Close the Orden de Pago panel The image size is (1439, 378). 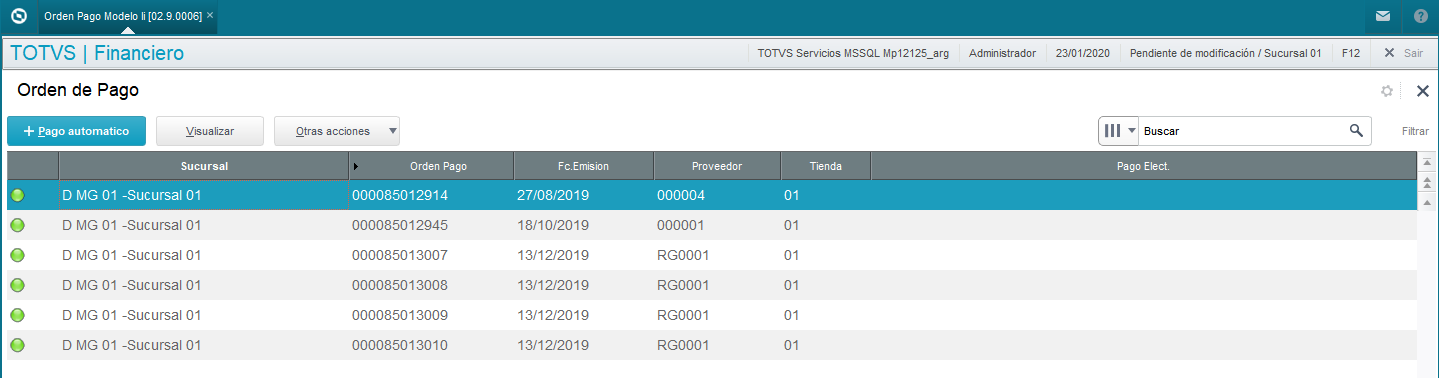tap(1423, 91)
